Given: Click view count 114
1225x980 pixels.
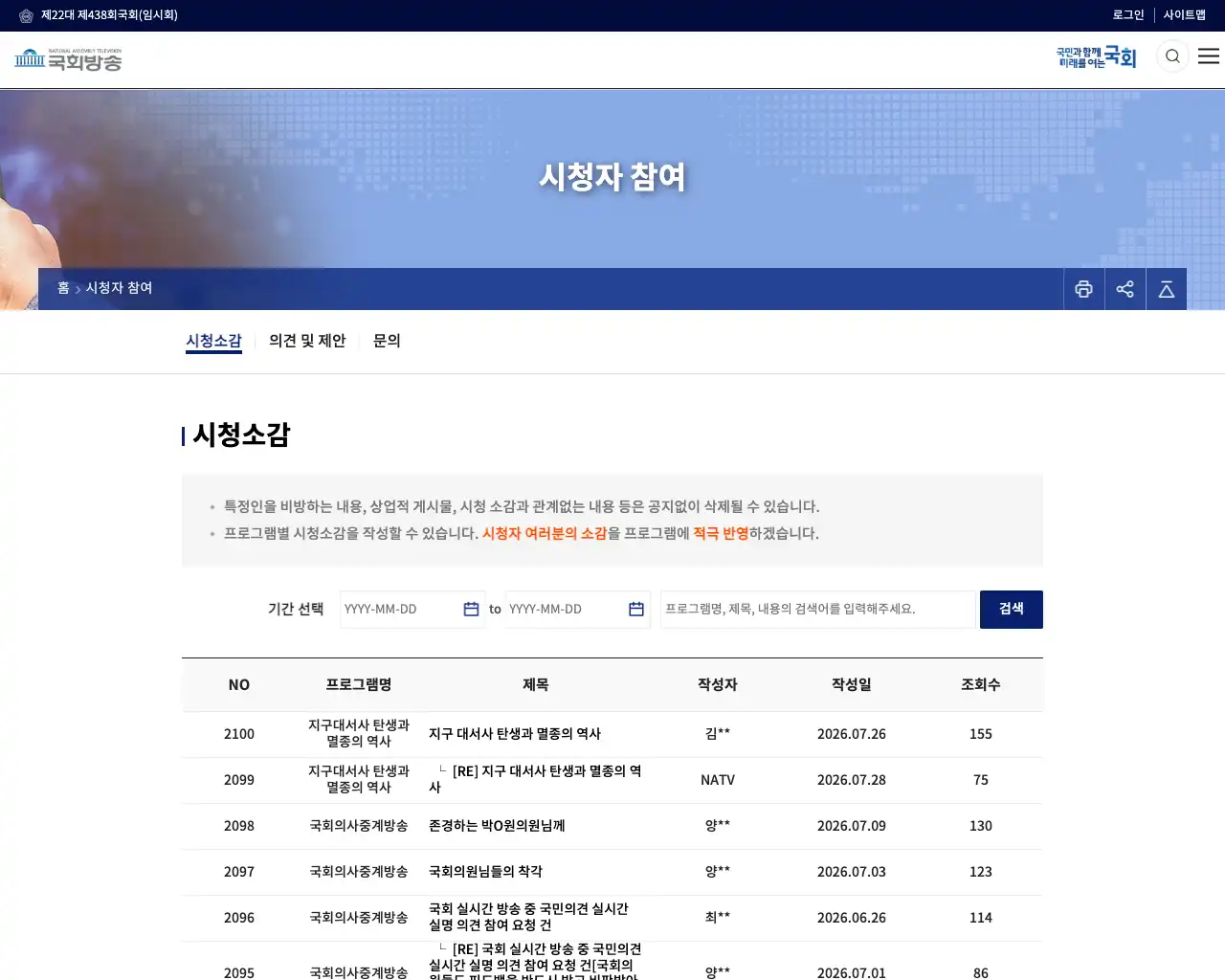Looking at the screenshot, I should pos(981,918).
